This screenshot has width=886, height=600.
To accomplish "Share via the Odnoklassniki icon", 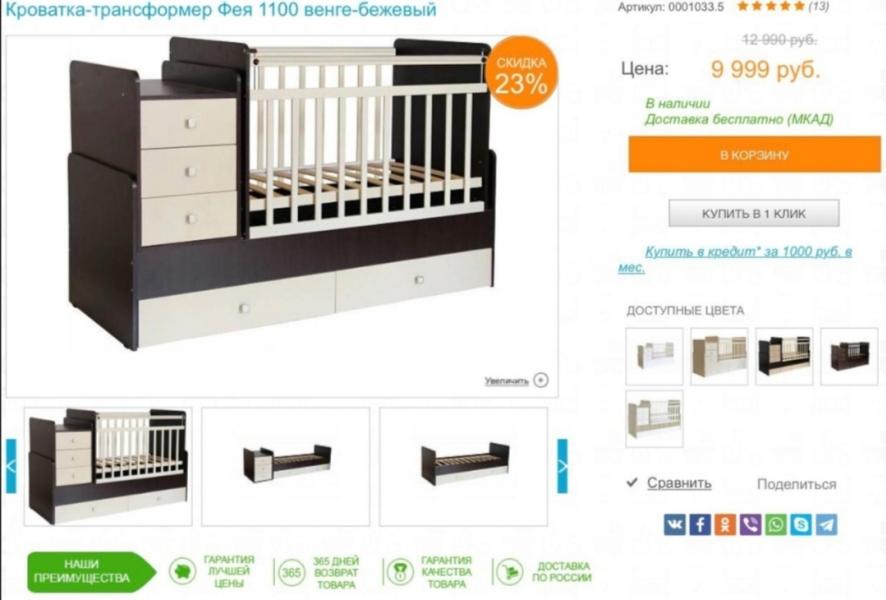I will [x=725, y=525].
